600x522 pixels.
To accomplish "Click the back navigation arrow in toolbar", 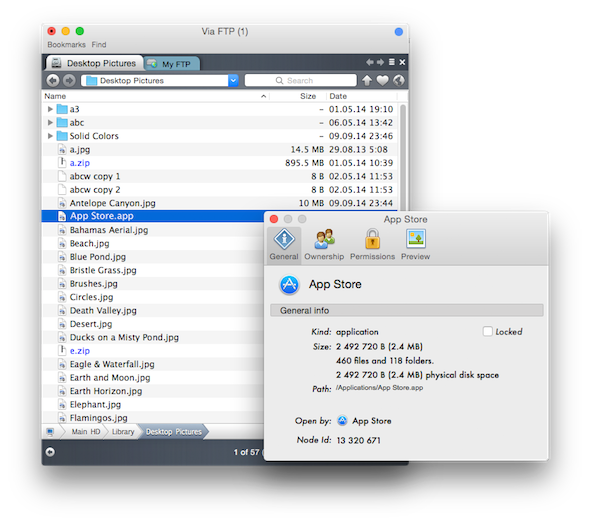I will (x=53, y=80).
